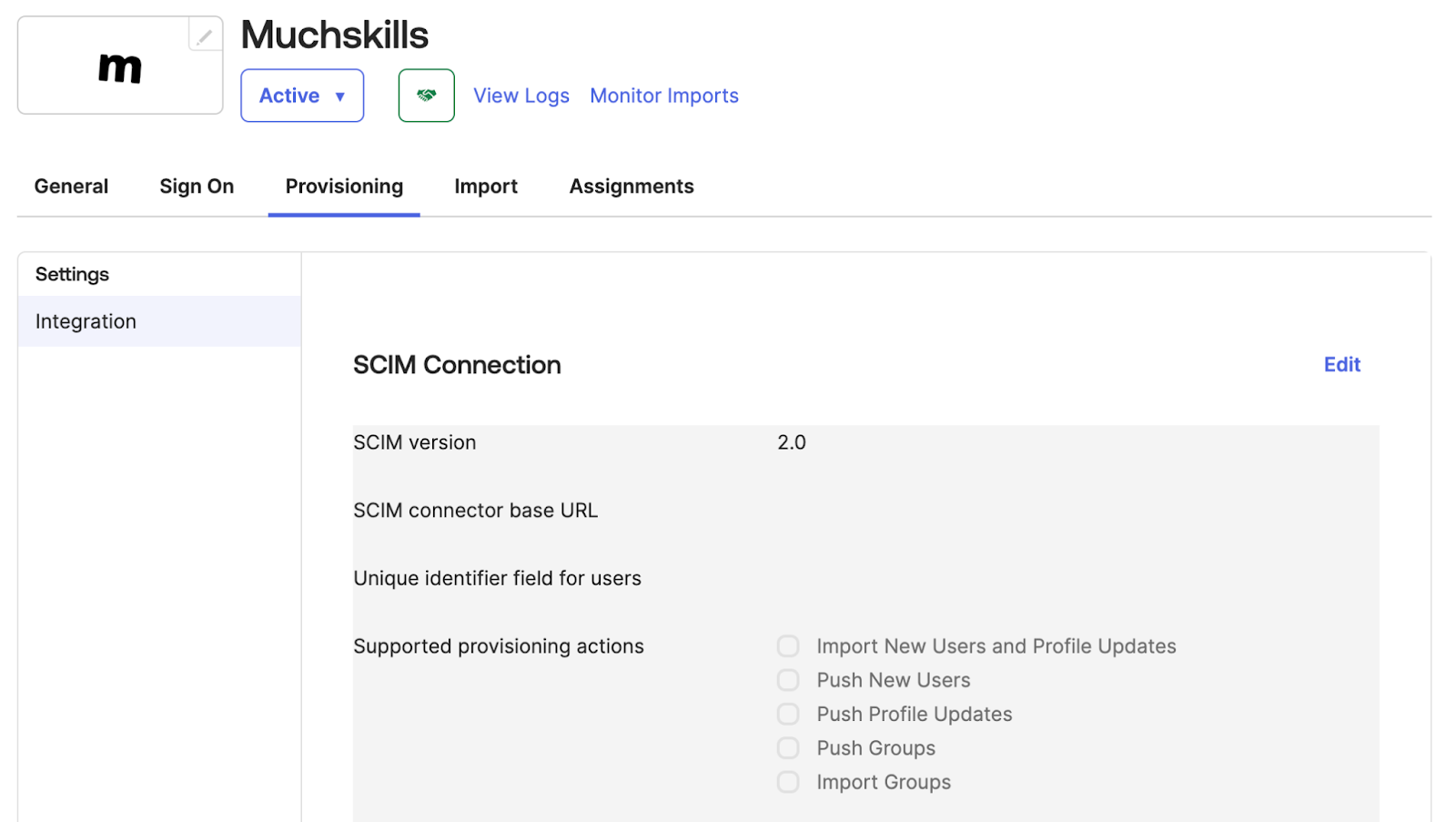1456x822 pixels.
Task: Check the Push Groups option
Action: click(788, 748)
